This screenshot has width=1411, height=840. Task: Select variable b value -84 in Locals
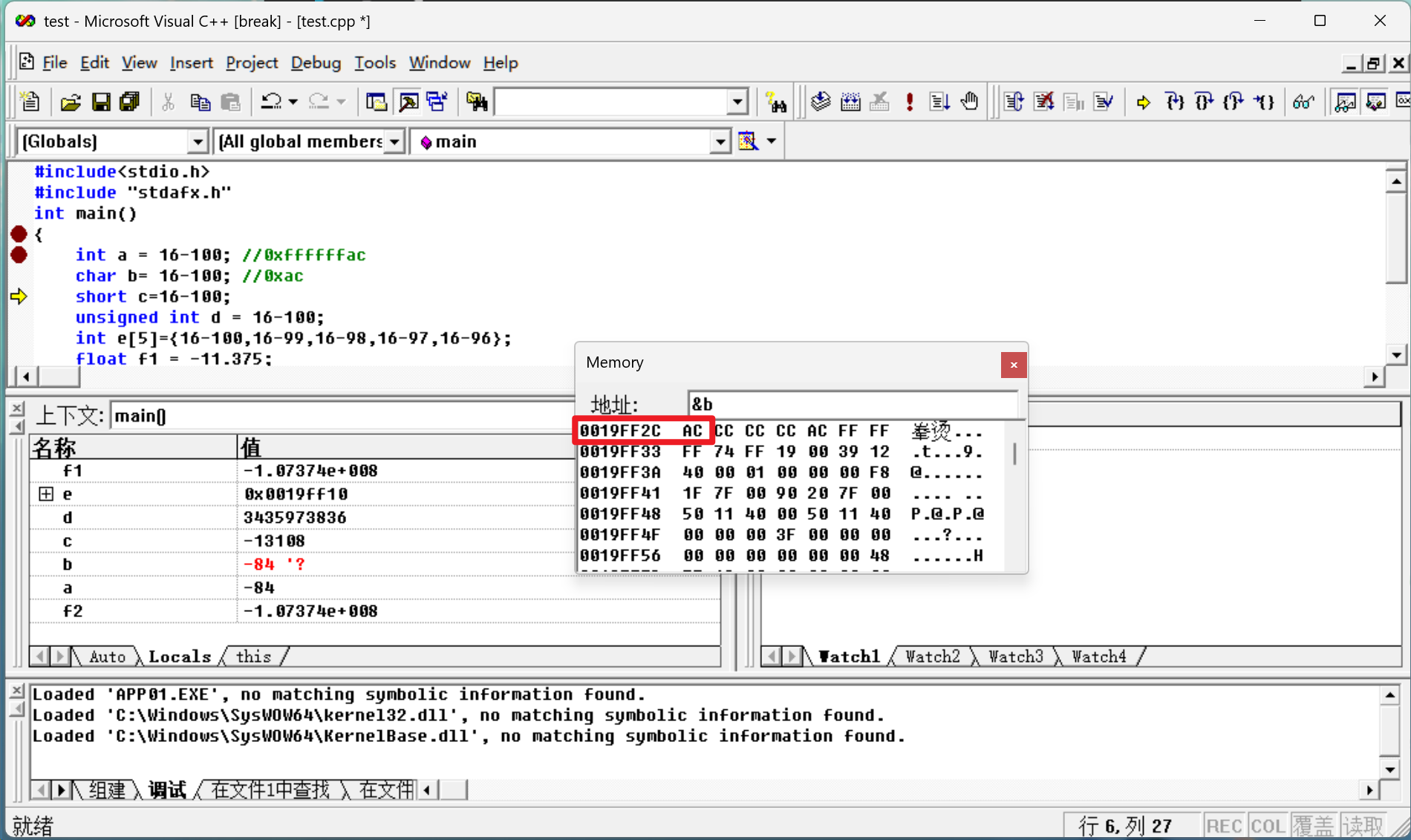click(273, 564)
